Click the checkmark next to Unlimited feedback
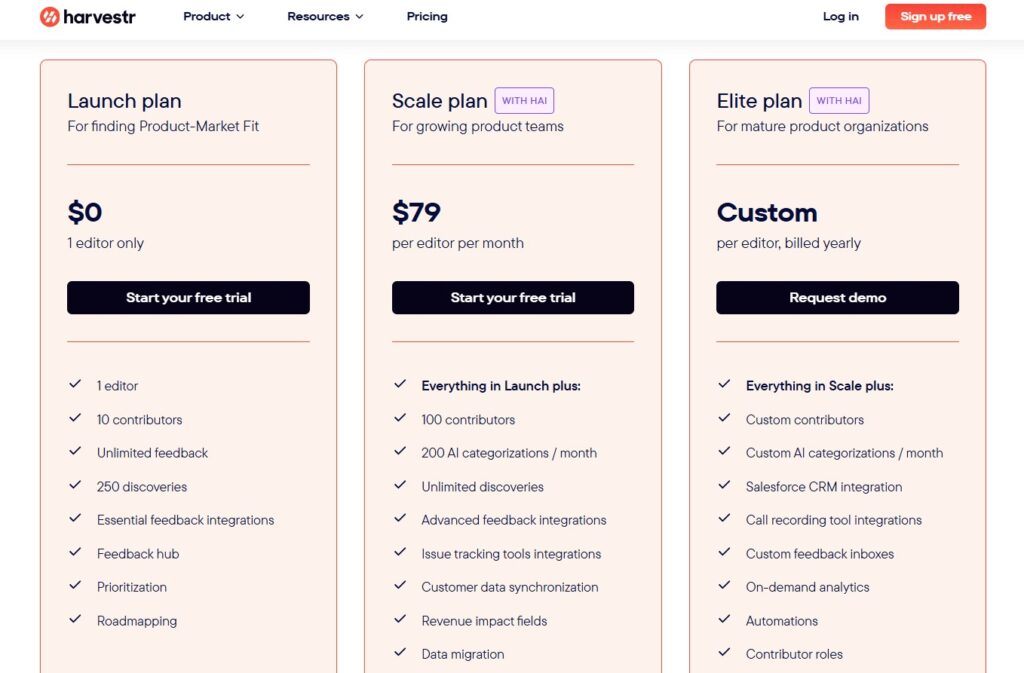This screenshot has width=1024, height=673. coord(75,452)
